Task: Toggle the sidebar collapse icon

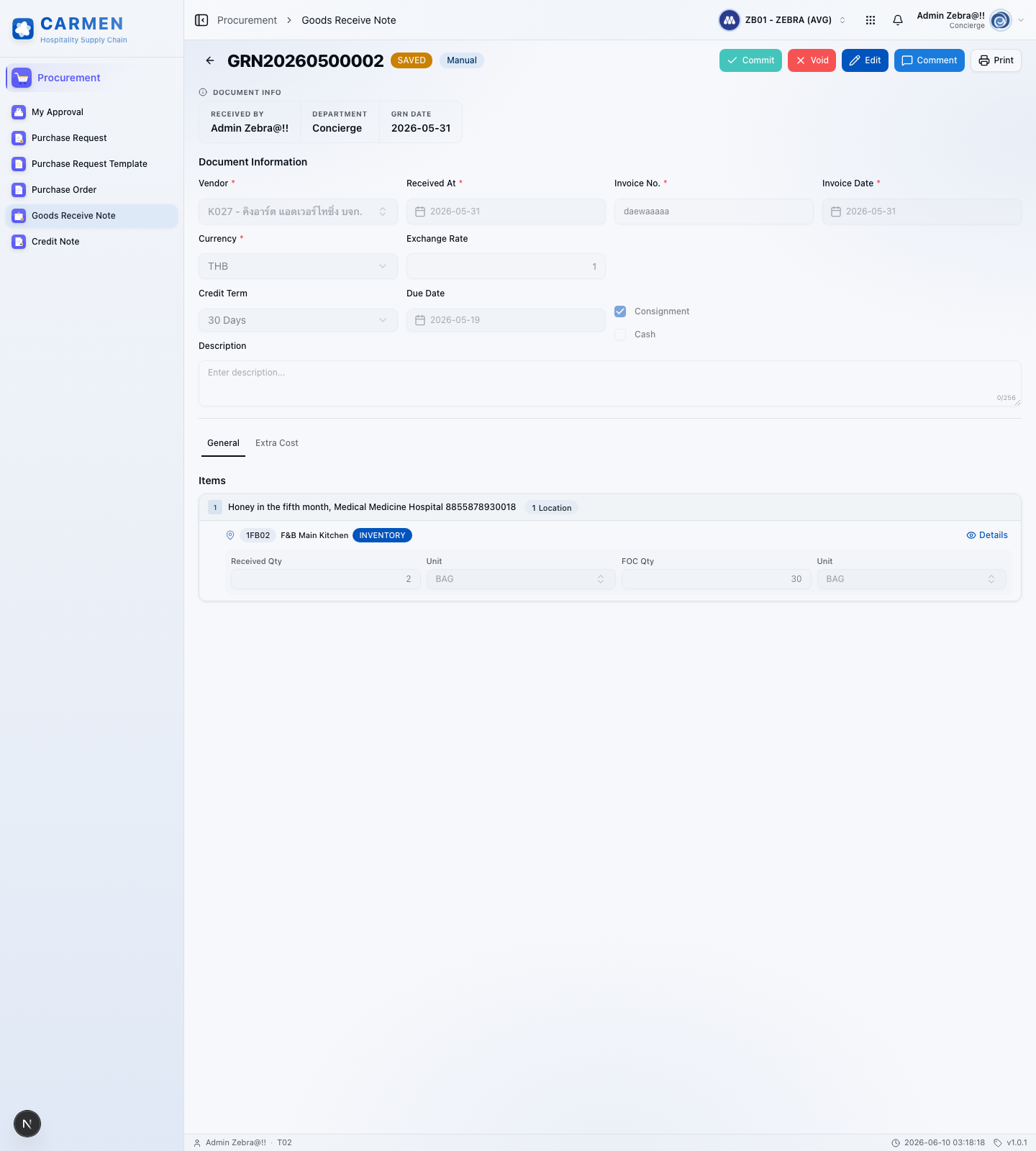Action: tap(201, 20)
